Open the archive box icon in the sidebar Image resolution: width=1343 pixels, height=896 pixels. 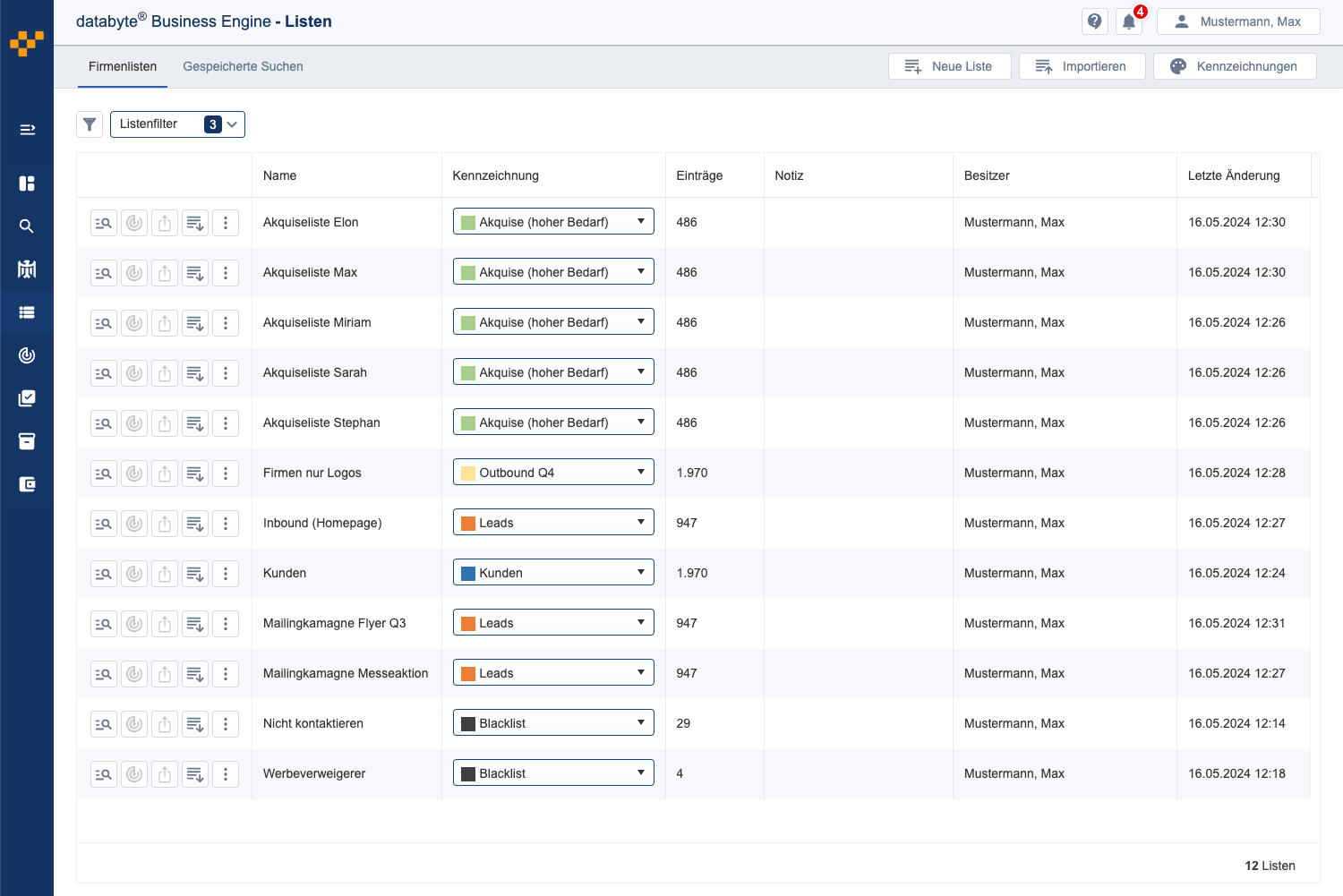coord(27,441)
